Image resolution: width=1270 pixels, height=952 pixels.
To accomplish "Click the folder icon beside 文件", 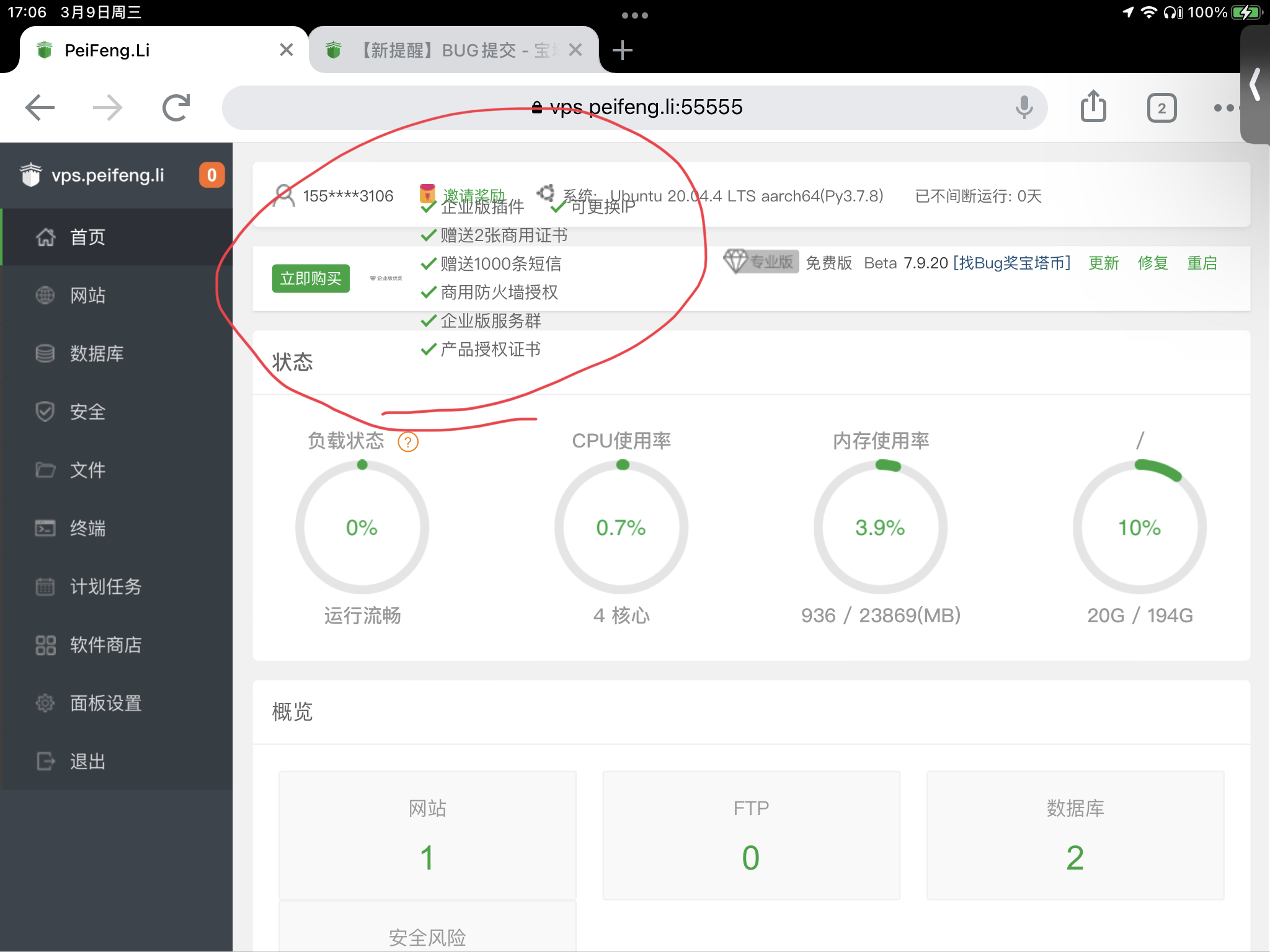I will (x=45, y=470).
